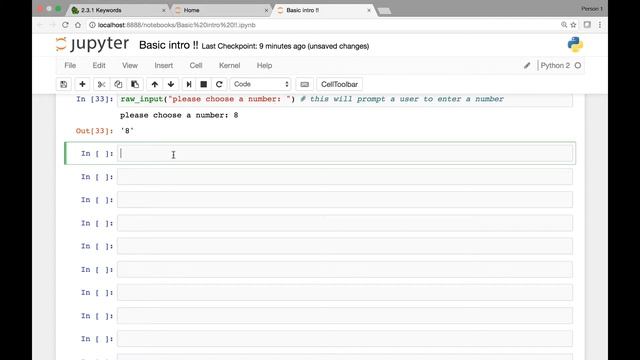This screenshot has height=360, width=640.
Task: Open the command palette keyboard icon
Action: (x=304, y=84)
